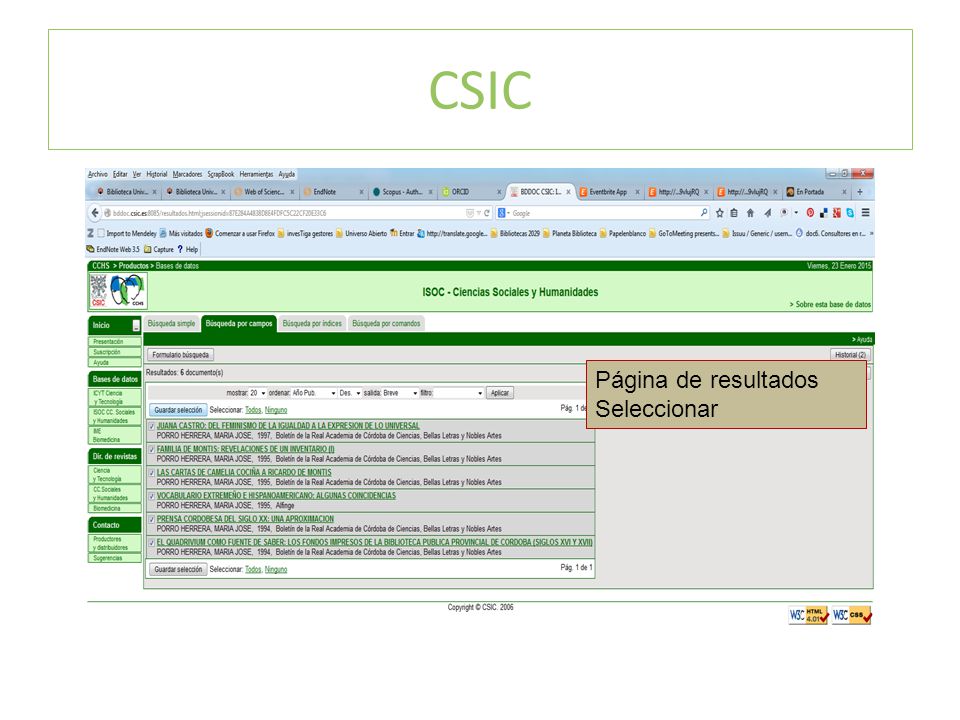Screen dimensions: 960x720
Task: Open the Historial (2) button
Action: [850, 355]
